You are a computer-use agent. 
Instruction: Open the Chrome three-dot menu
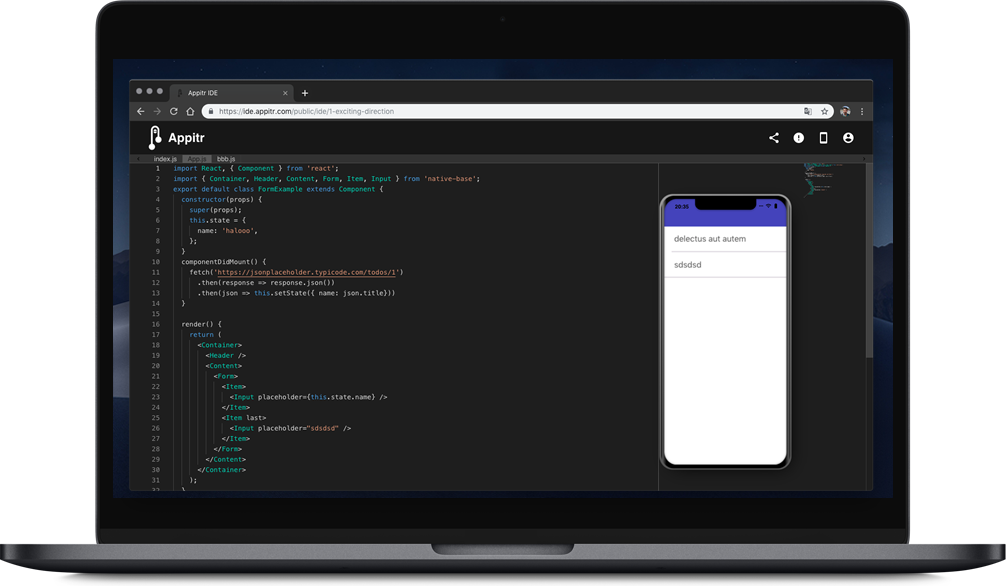(862, 111)
